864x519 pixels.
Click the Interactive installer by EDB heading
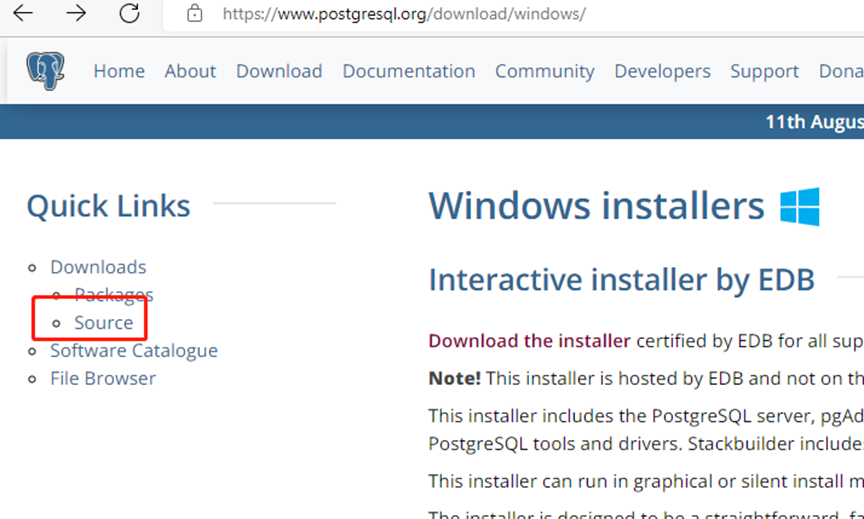coord(622,280)
